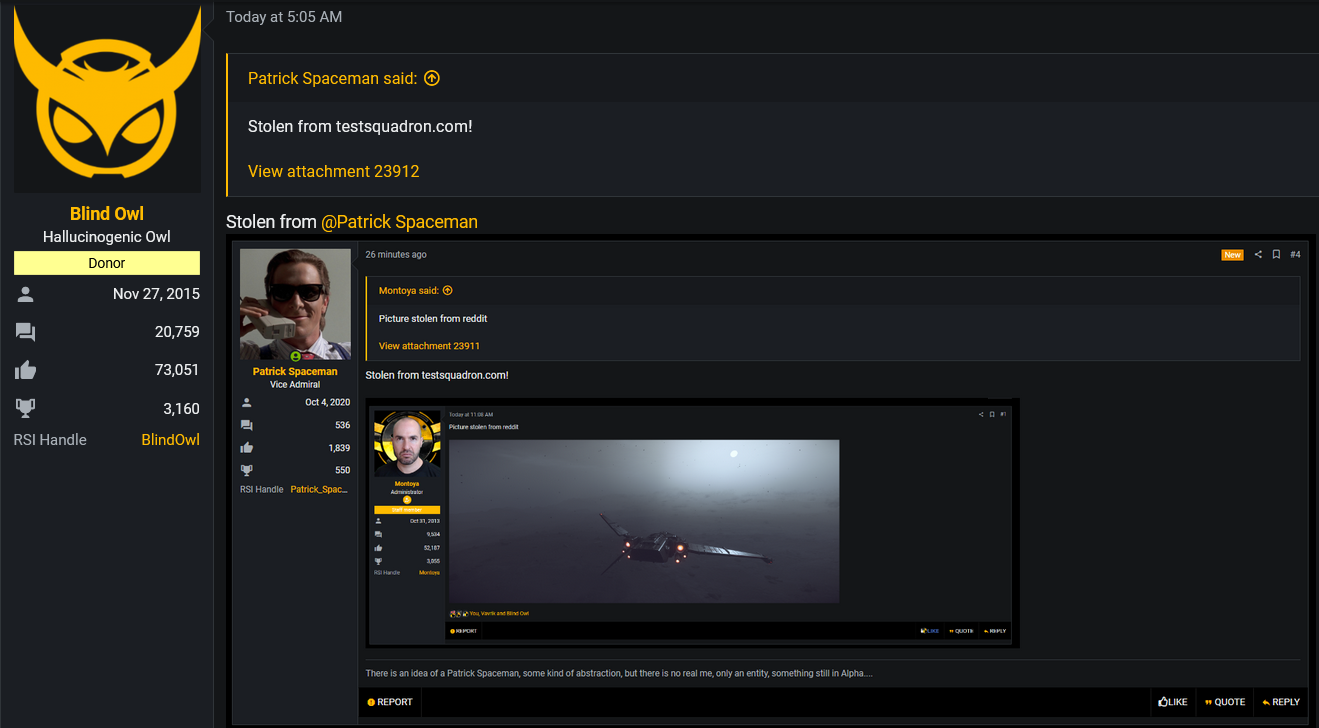Click the yellow Donor badge

(107, 263)
